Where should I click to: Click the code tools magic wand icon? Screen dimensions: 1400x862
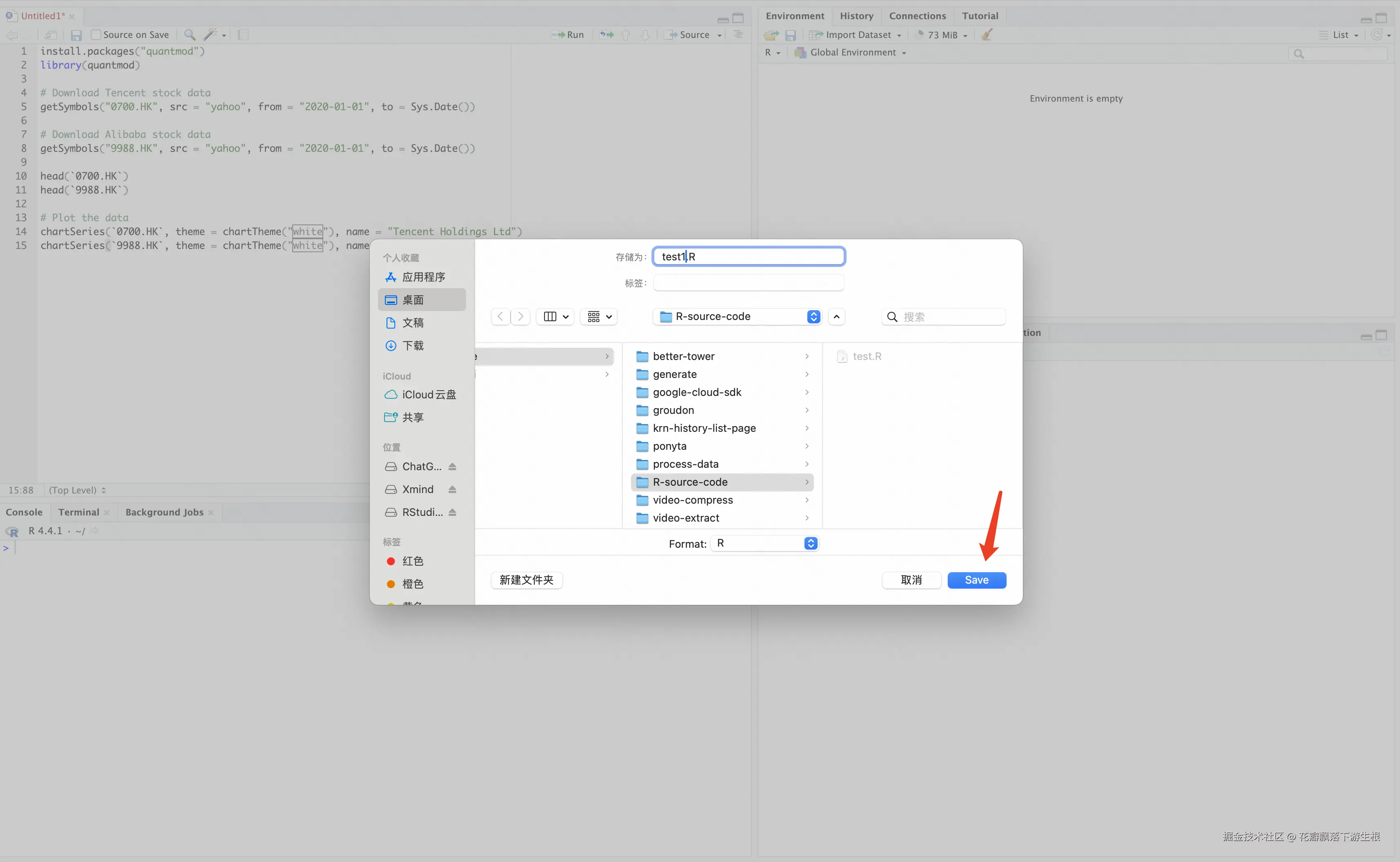point(210,35)
